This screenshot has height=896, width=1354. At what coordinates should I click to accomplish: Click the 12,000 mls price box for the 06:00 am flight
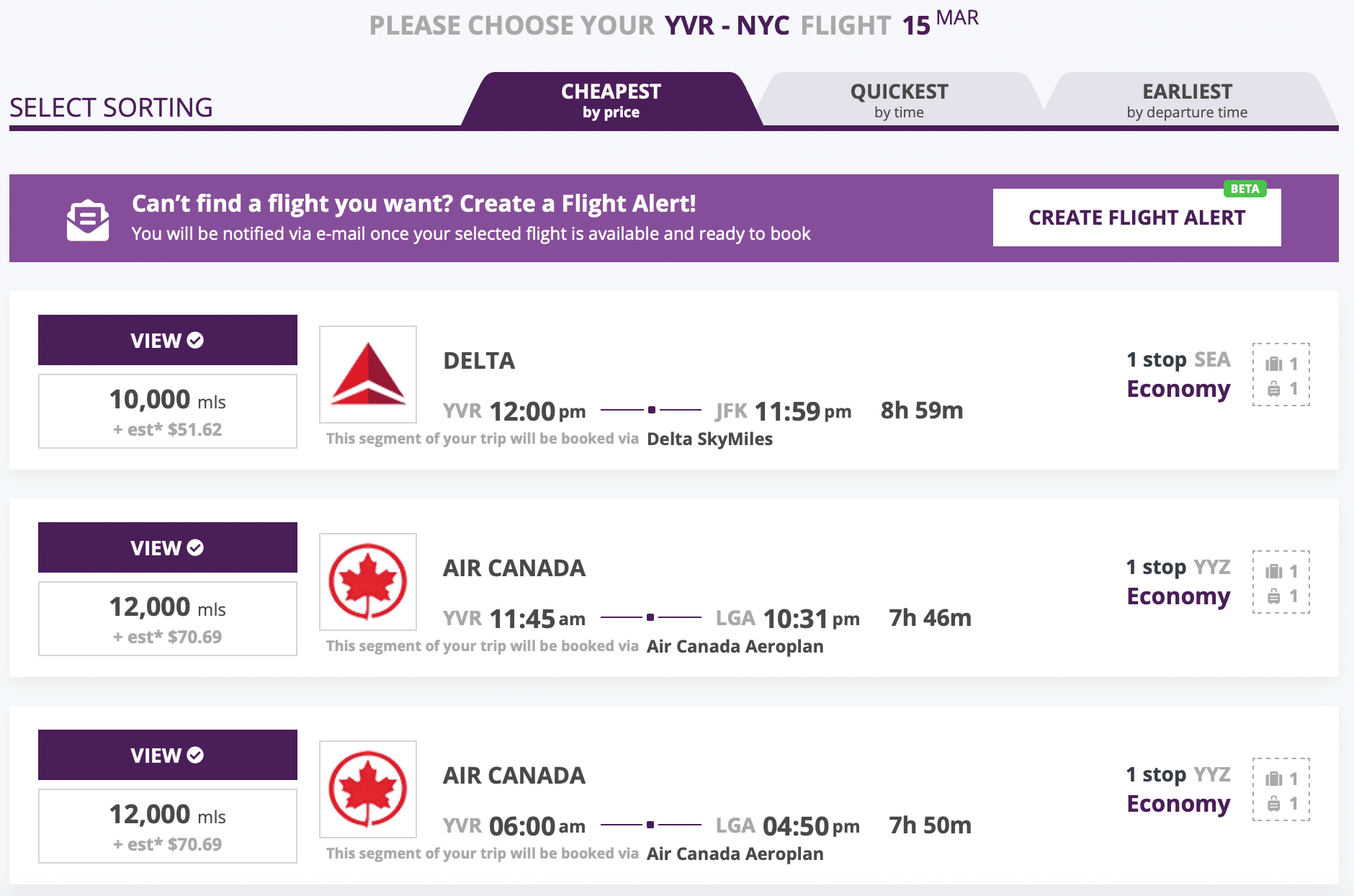click(x=167, y=826)
